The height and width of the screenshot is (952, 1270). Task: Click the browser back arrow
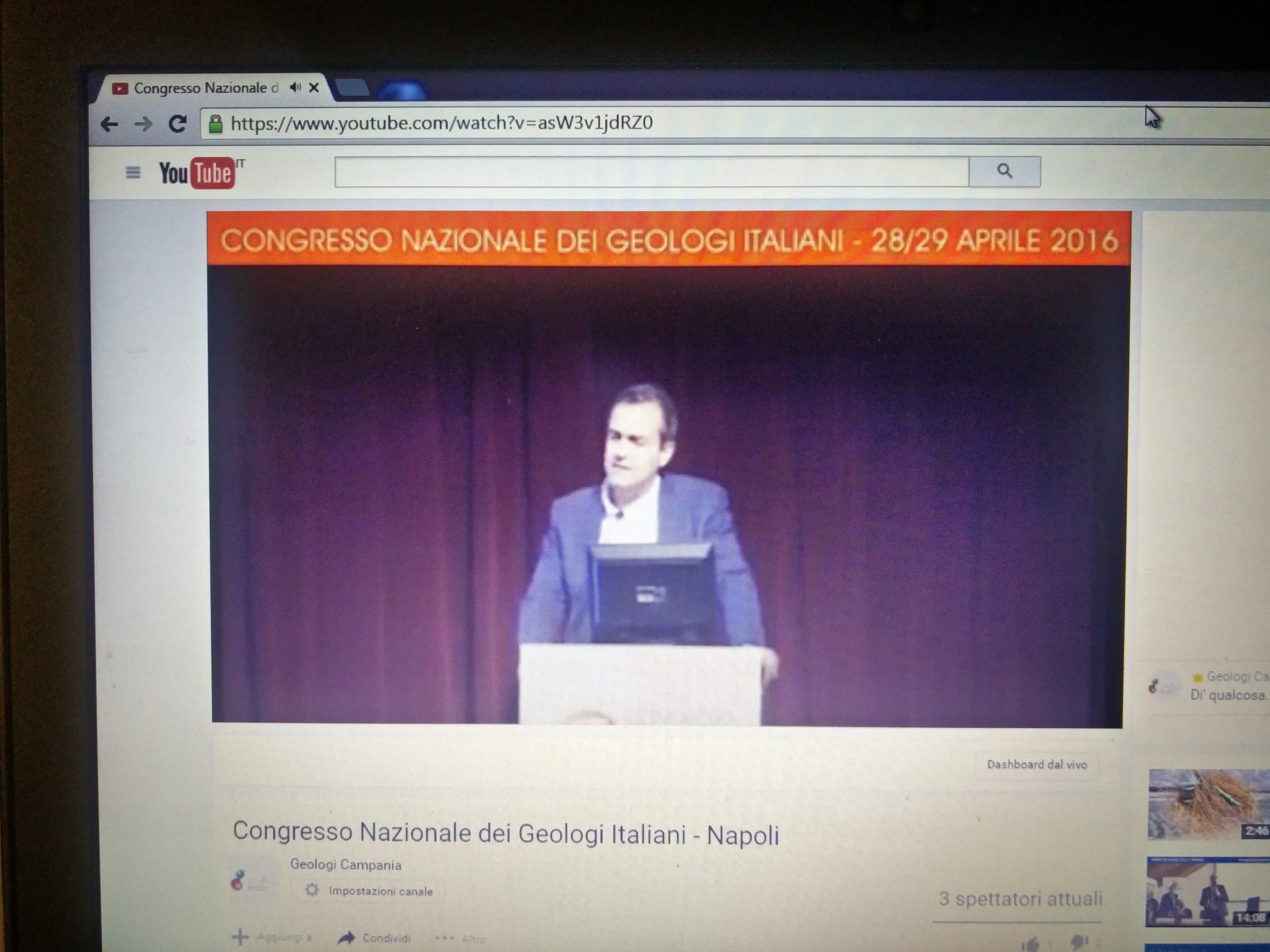109,124
